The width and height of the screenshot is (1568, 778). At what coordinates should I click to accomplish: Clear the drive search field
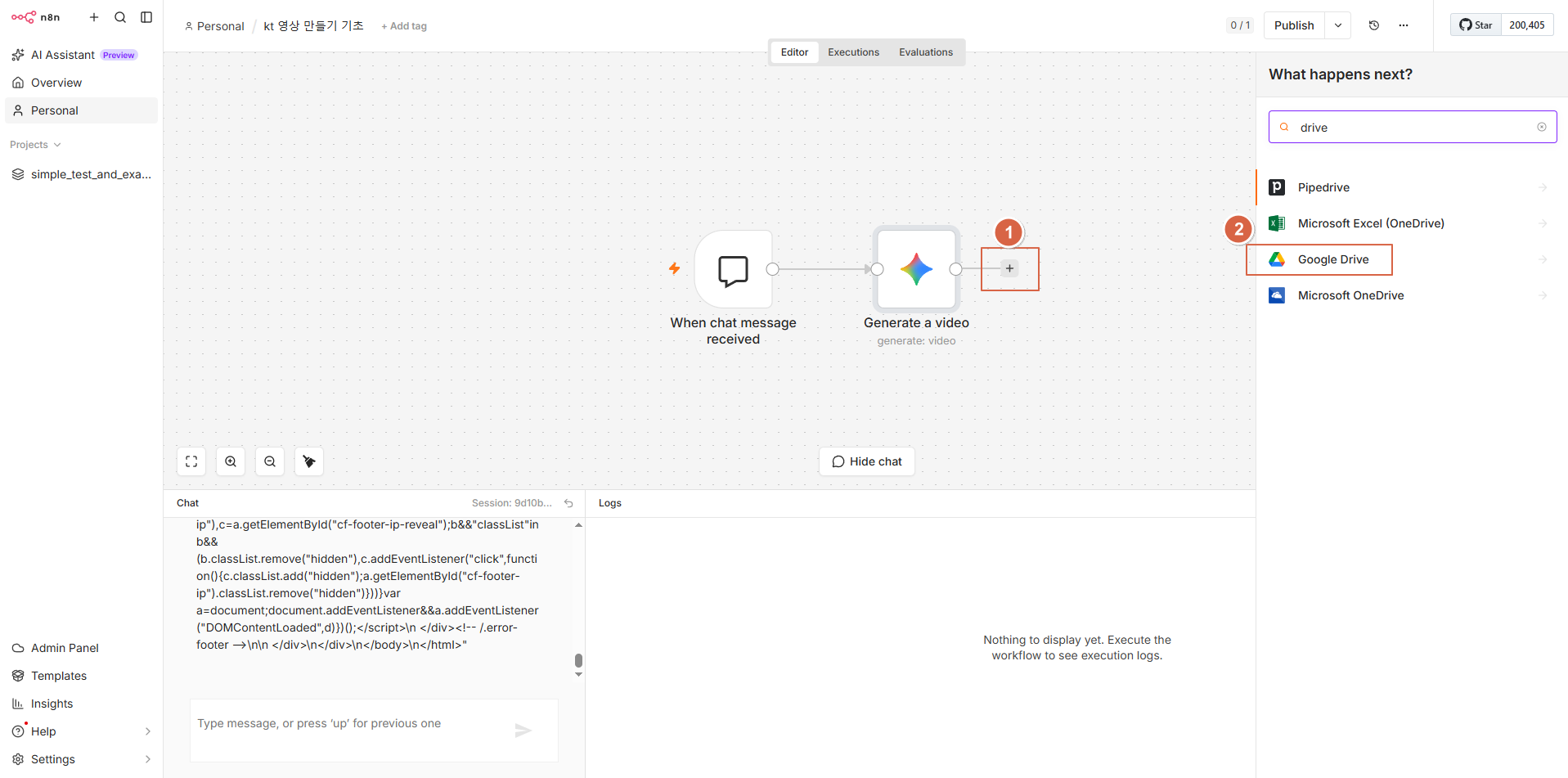point(1542,127)
